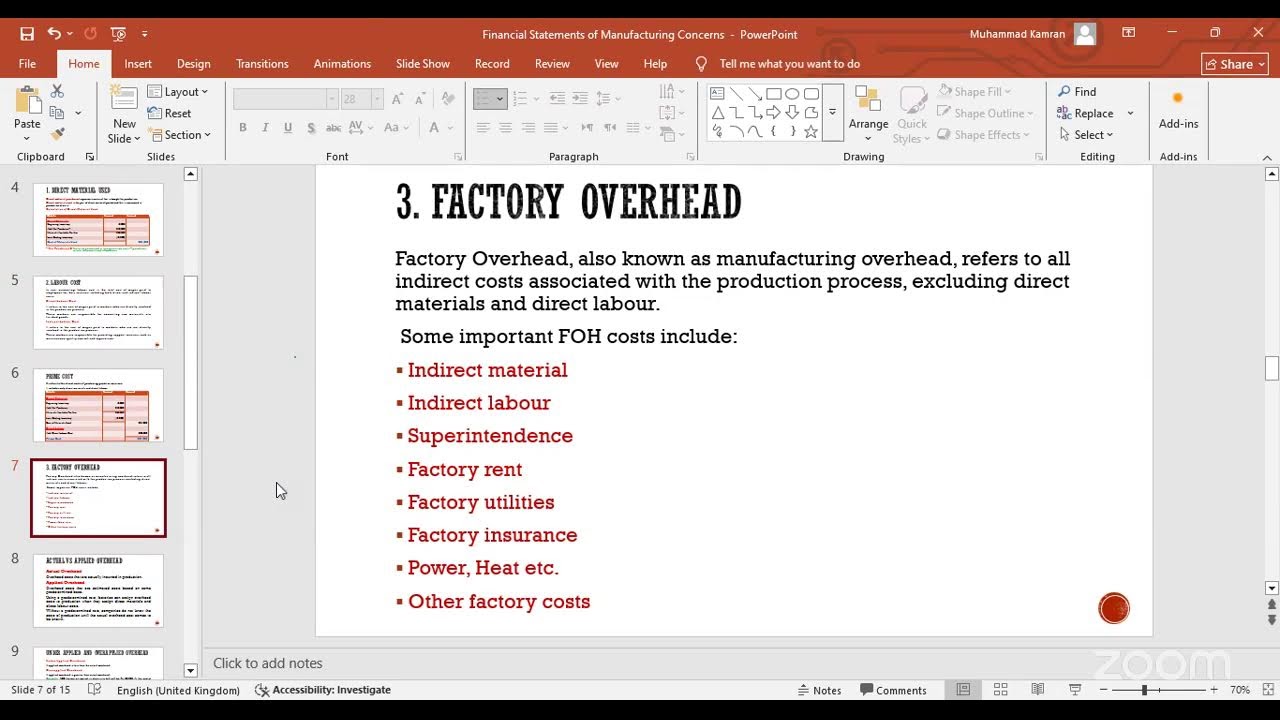Click the zoom slider handle
The height and width of the screenshot is (720, 1280).
click(x=1144, y=690)
